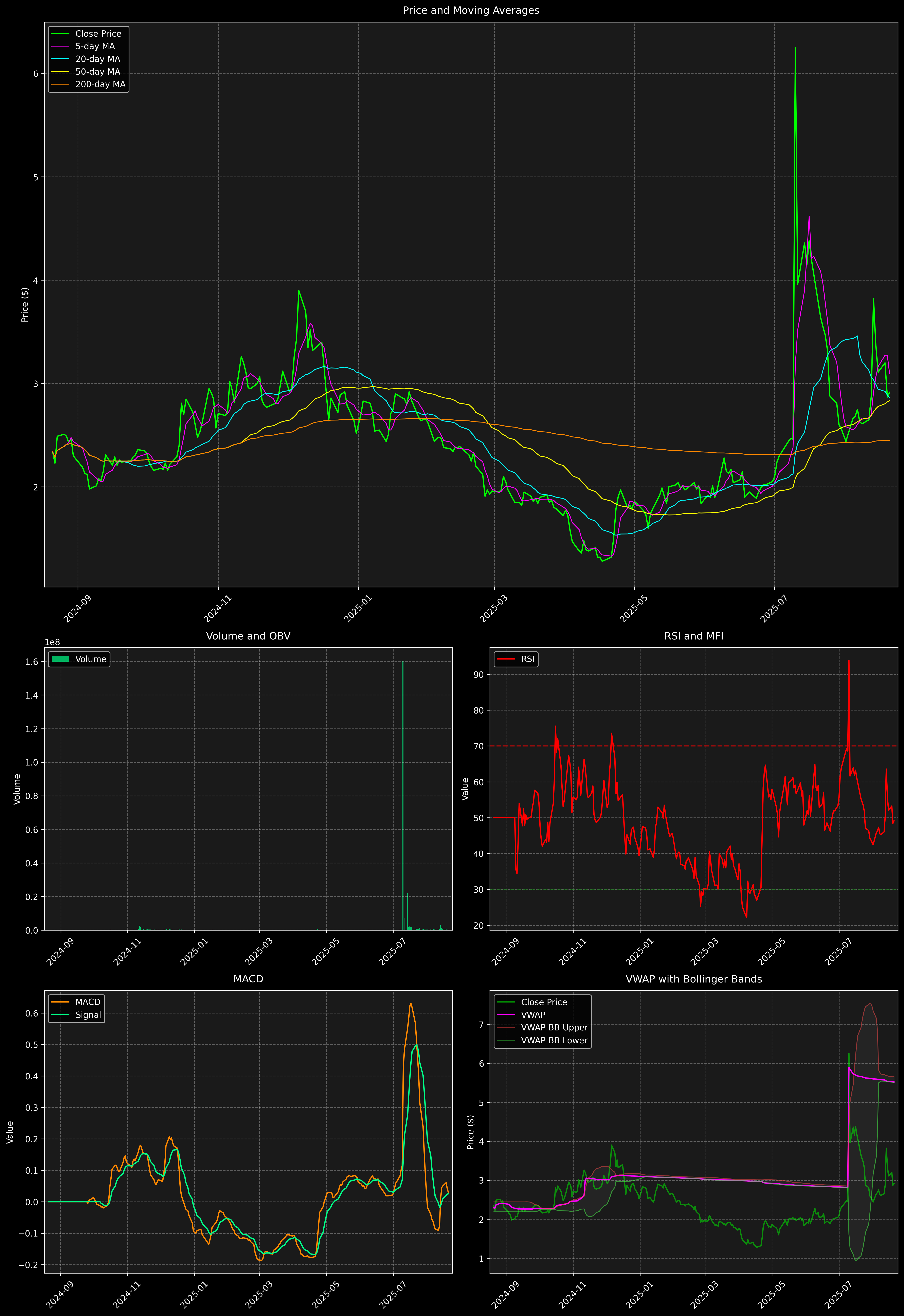Click the Close Price legend entry
The height and width of the screenshot is (1316, 904).
click(98, 33)
